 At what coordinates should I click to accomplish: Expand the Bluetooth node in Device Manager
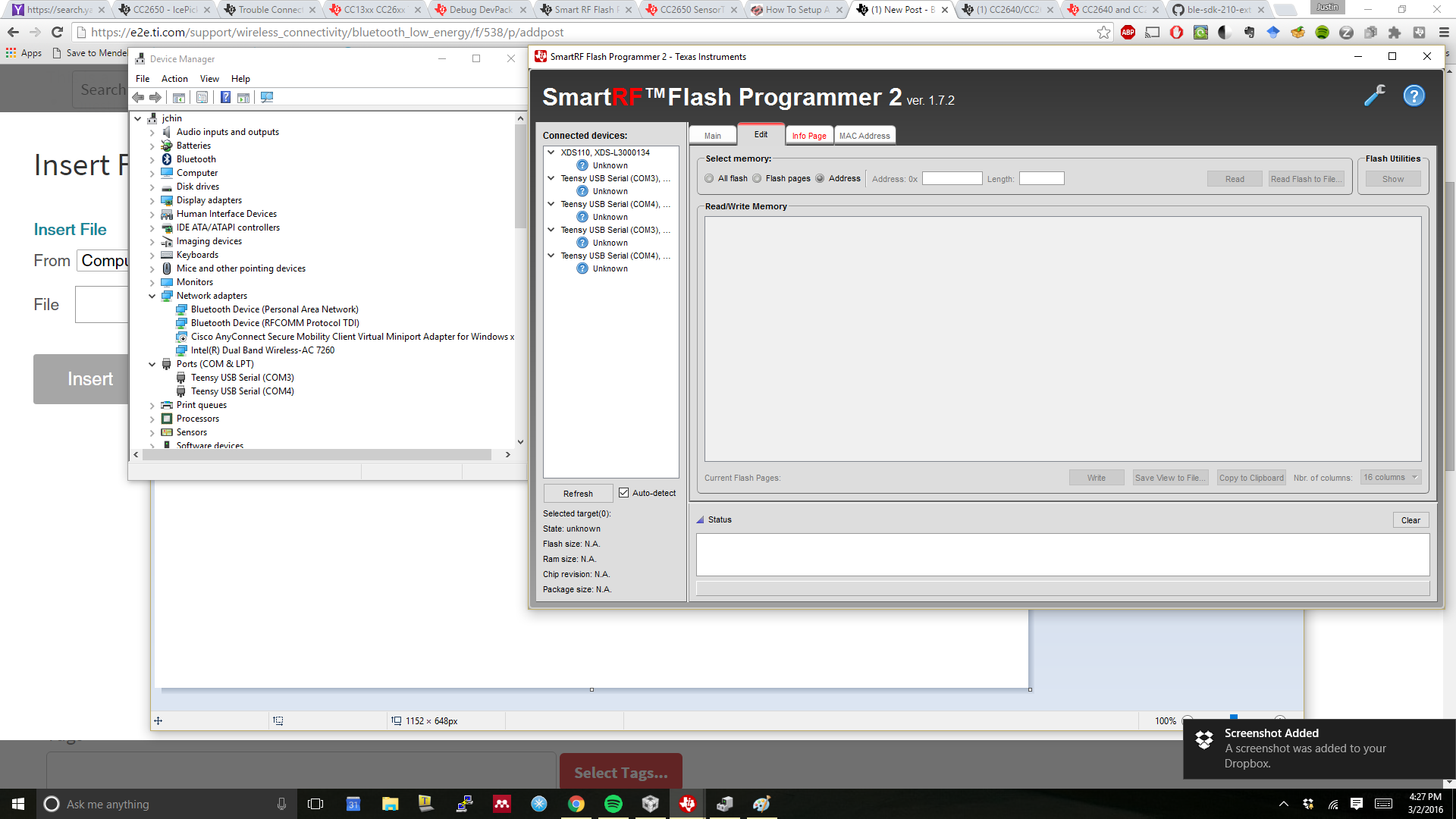coord(152,159)
